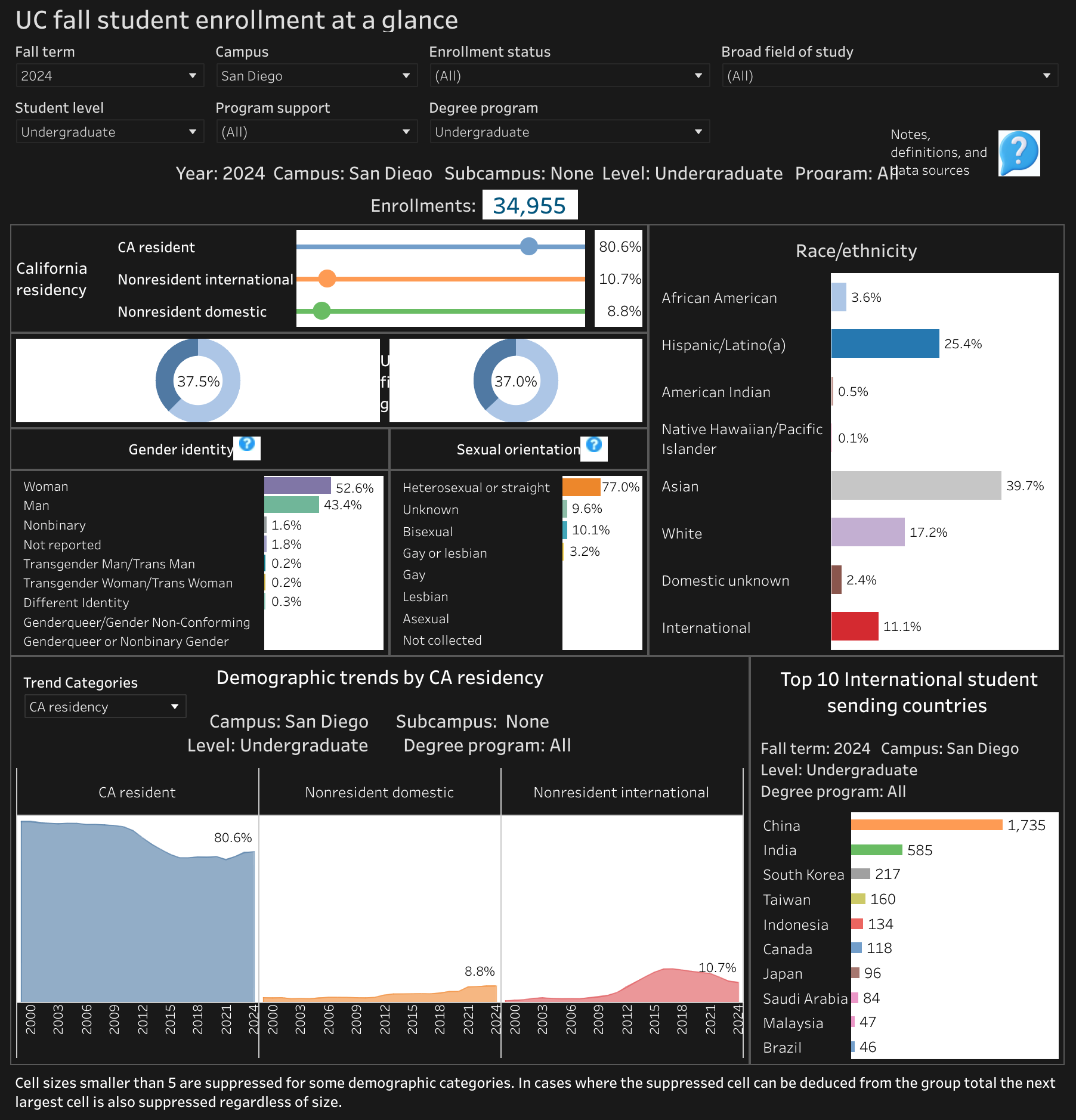Screen dimensions: 1076x1120
Task: Click the China bar in top countries
Action: [x=927, y=825]
